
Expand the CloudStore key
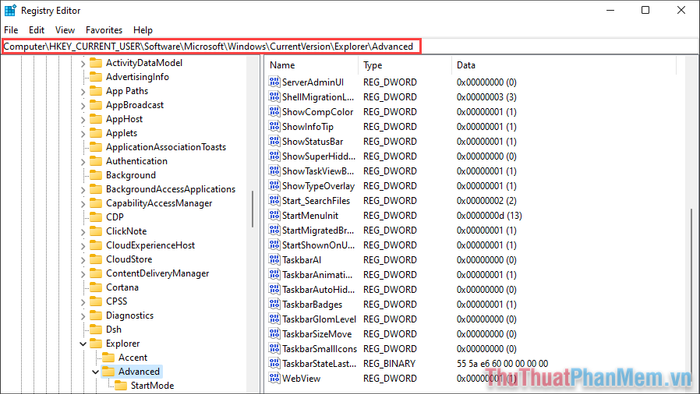83,260
